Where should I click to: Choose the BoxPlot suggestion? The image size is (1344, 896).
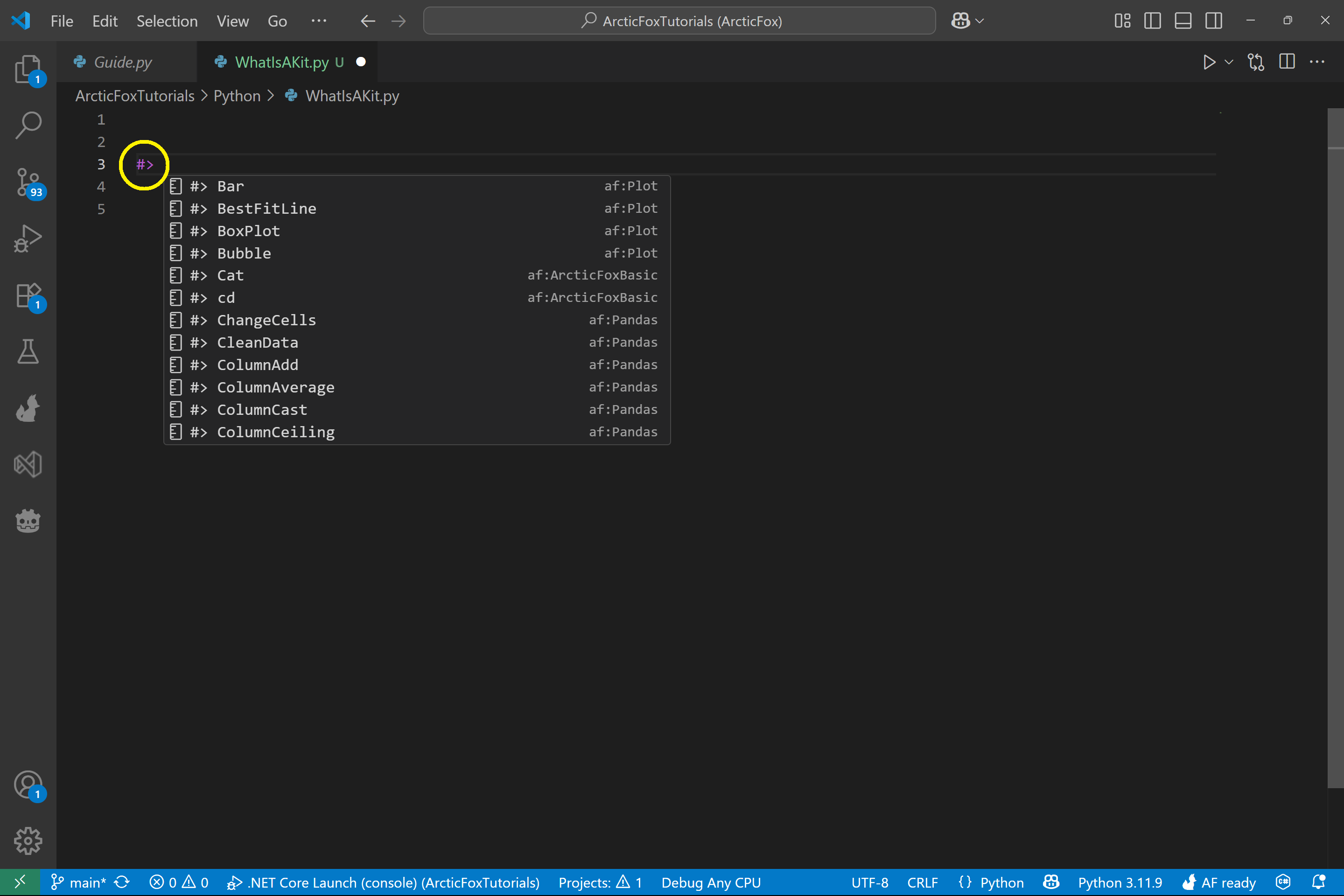(417, 231)
